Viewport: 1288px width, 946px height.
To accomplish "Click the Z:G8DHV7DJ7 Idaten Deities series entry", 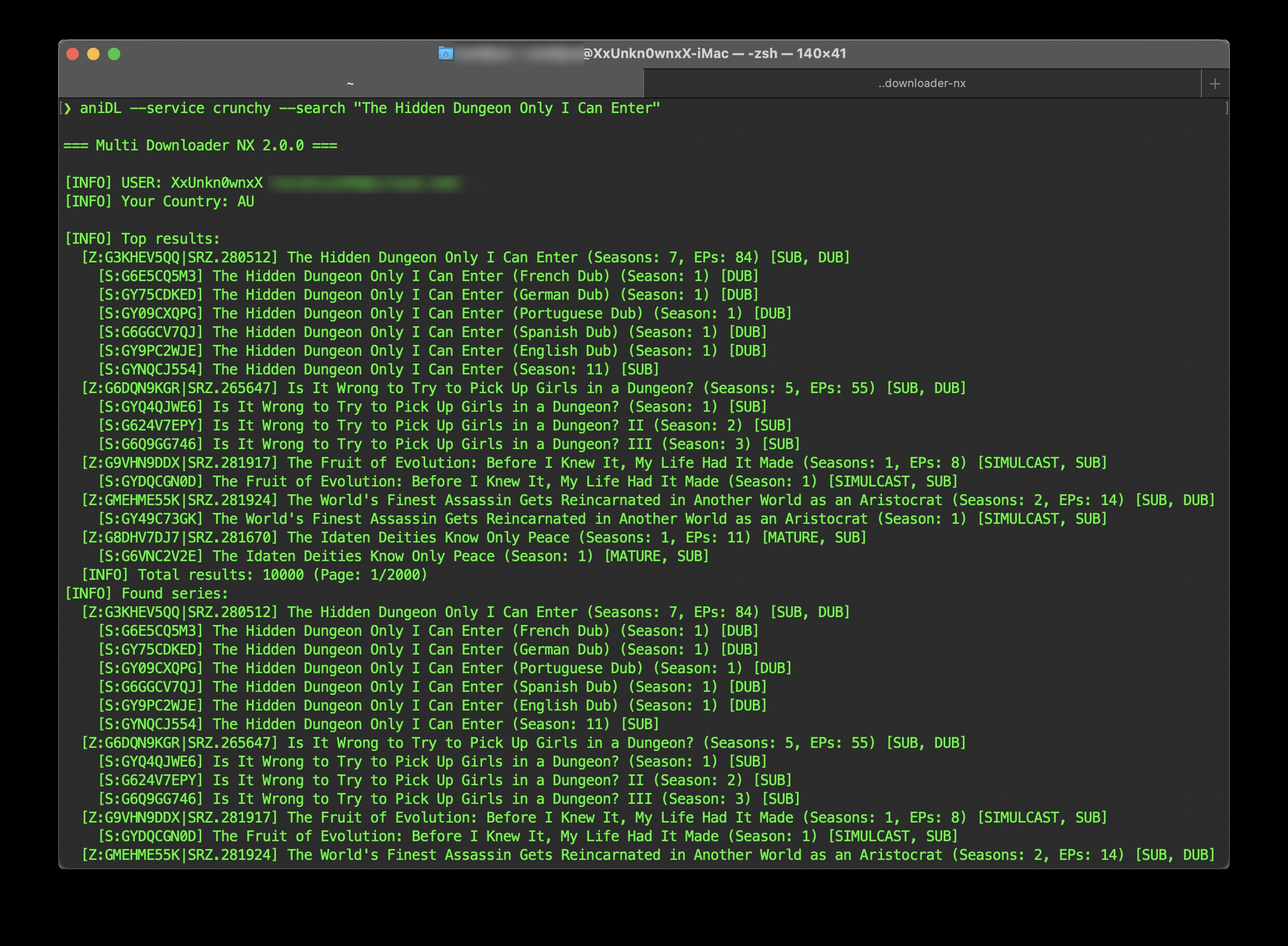I will coord(473,538).
